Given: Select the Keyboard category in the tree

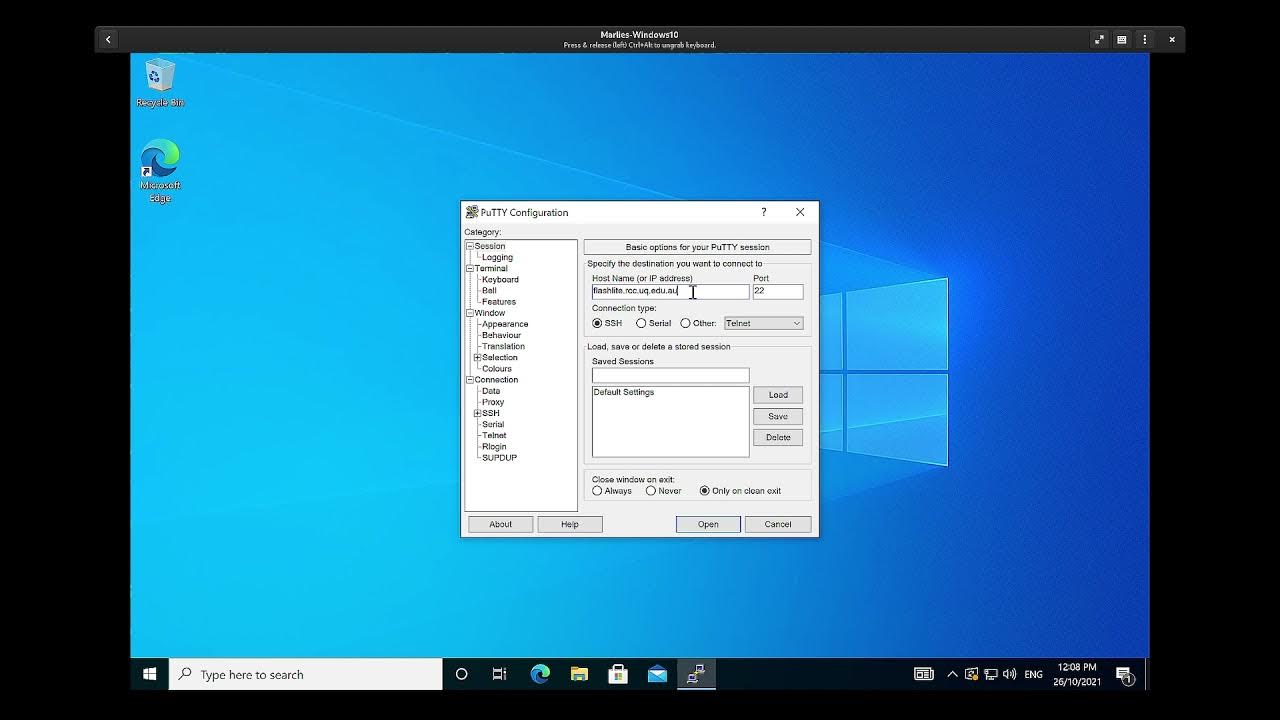Looking at the screenshot, I should (500, 279).
